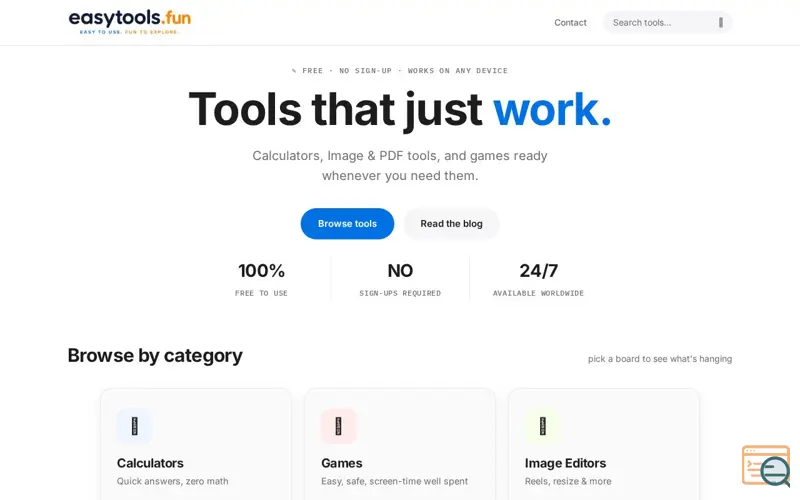Click the 'FREE · NO SIGN-UP' tagline

pos(400,70)
